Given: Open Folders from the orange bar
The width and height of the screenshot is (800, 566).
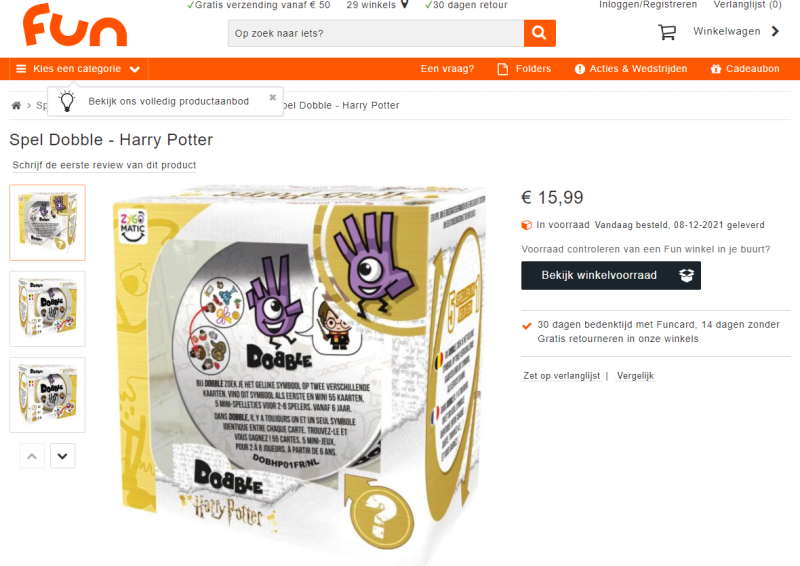Looking at the screenshot, I should click(524, 69).
